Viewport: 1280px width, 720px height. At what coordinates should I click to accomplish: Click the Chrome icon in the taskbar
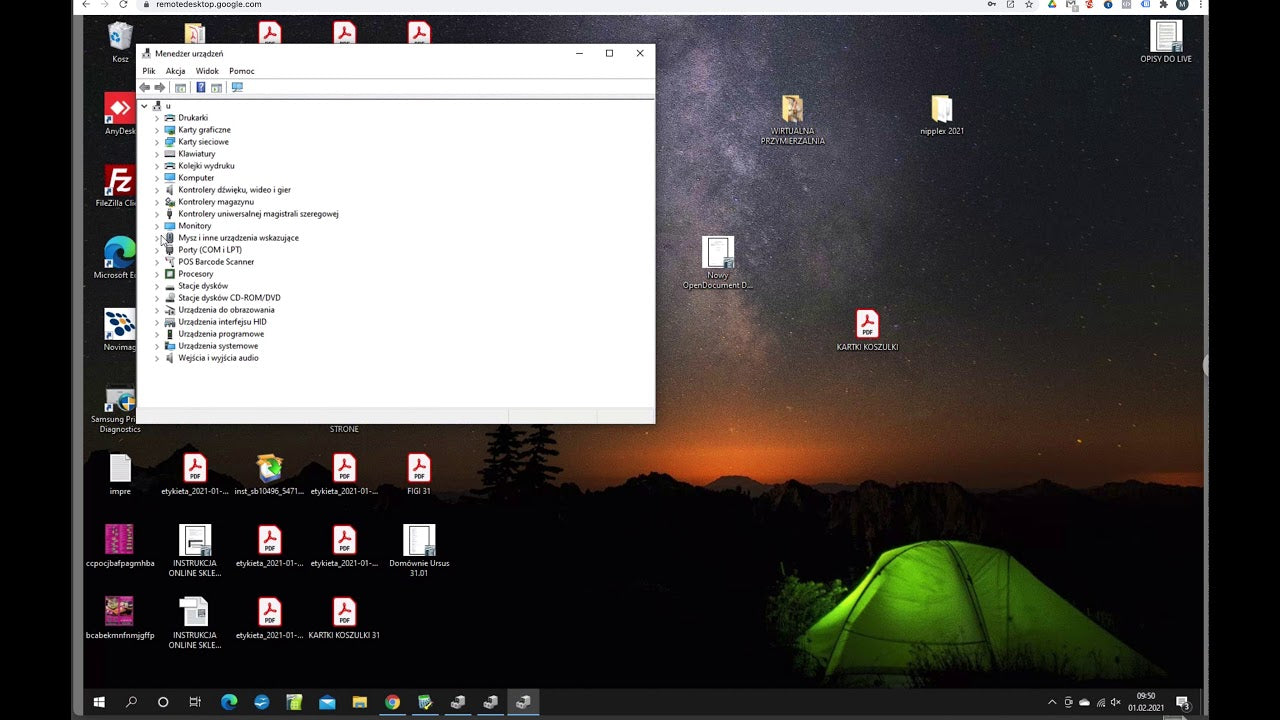(x=392, y=702)
